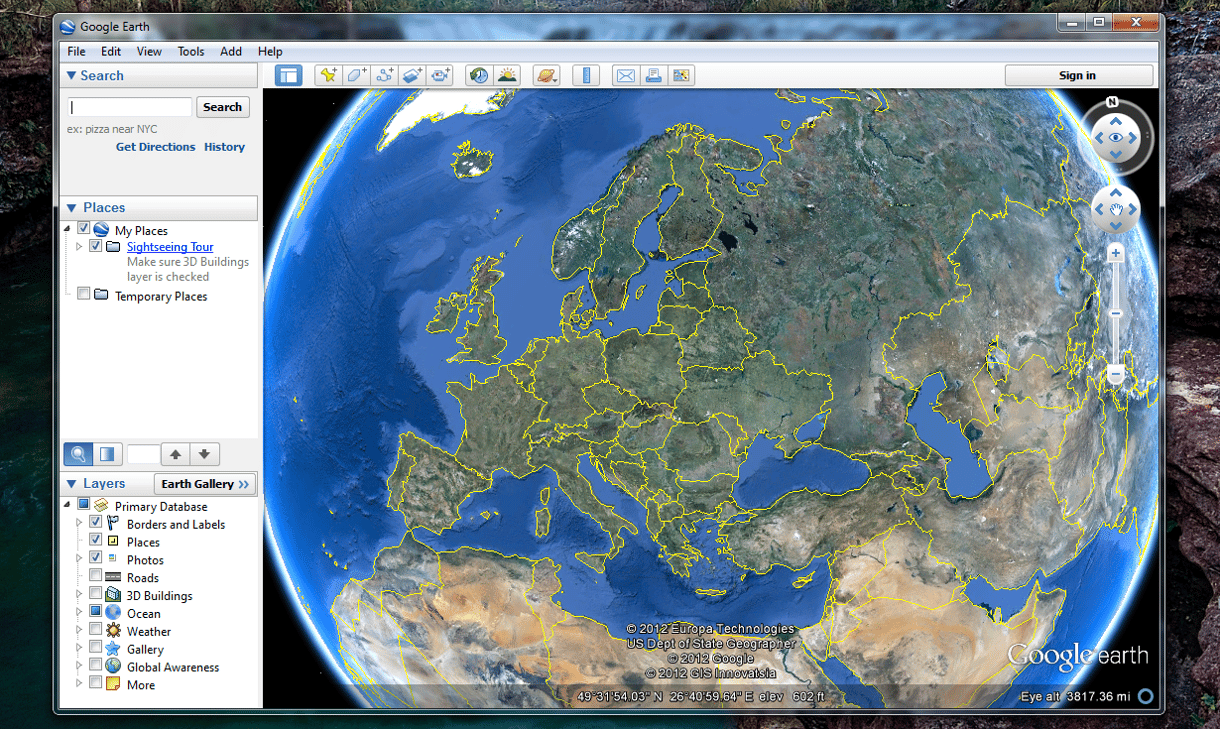Image resolution: width=1220 pixels, height=729 pixels.
Task: Move item up in Places
Action: coord(176,454)
